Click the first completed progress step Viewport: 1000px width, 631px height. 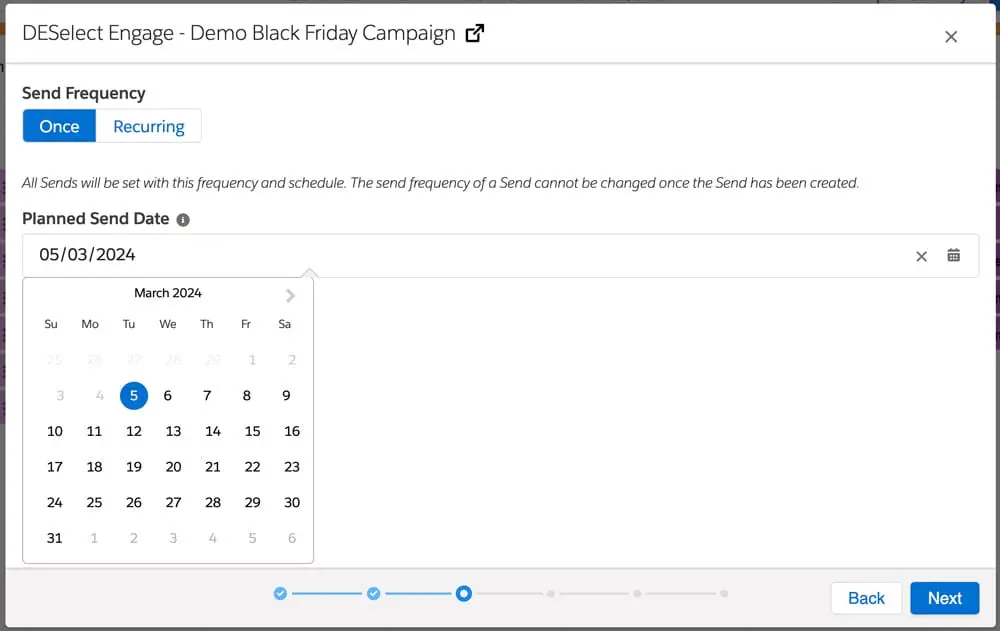point(280,593)
